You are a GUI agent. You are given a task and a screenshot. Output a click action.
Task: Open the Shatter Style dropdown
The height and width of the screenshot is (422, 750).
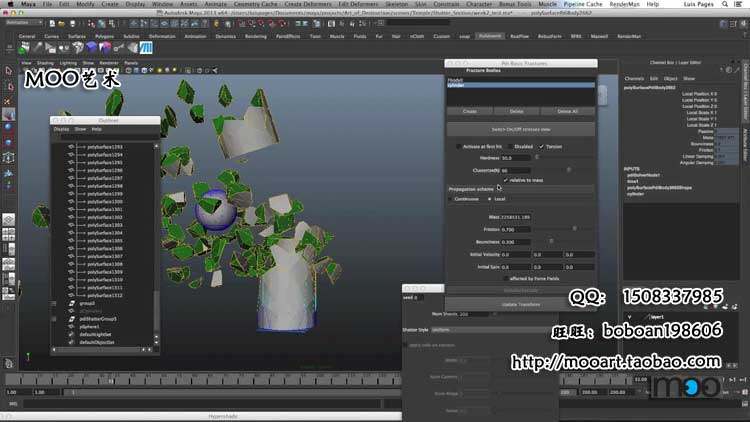pyautogui.click(x=481, y=329)
